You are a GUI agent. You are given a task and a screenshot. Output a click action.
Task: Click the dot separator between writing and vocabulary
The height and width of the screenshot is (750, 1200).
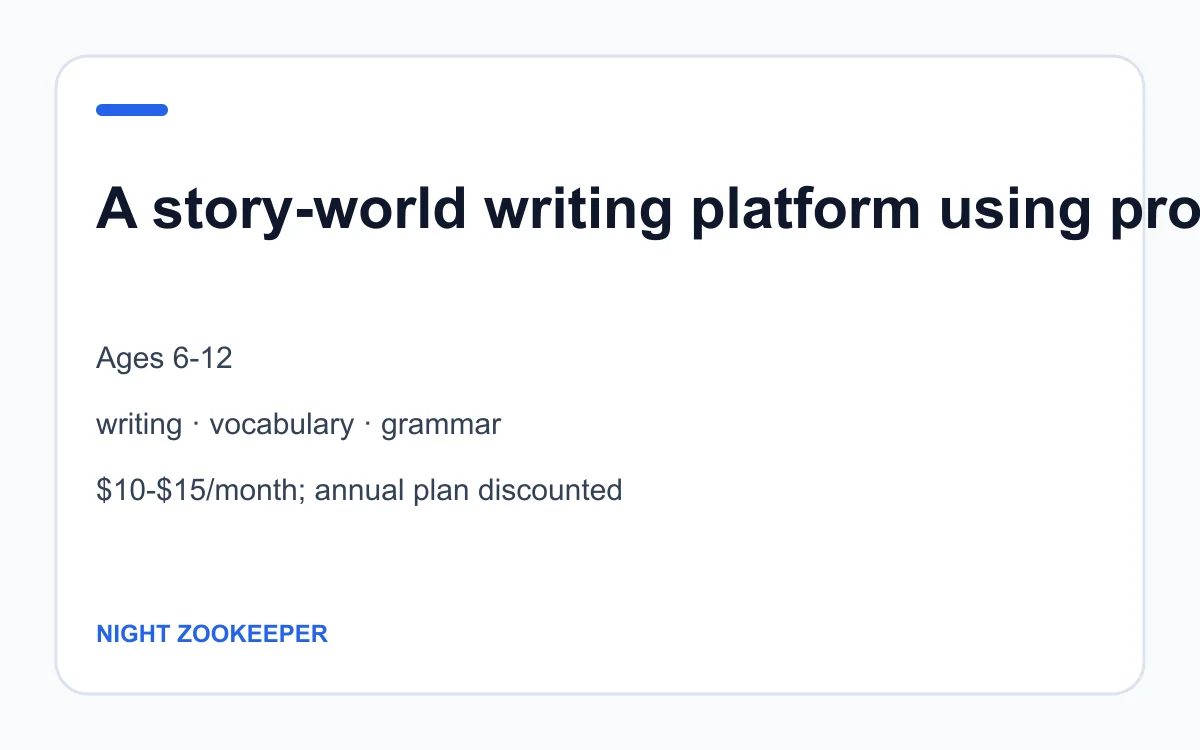point(196,425)
